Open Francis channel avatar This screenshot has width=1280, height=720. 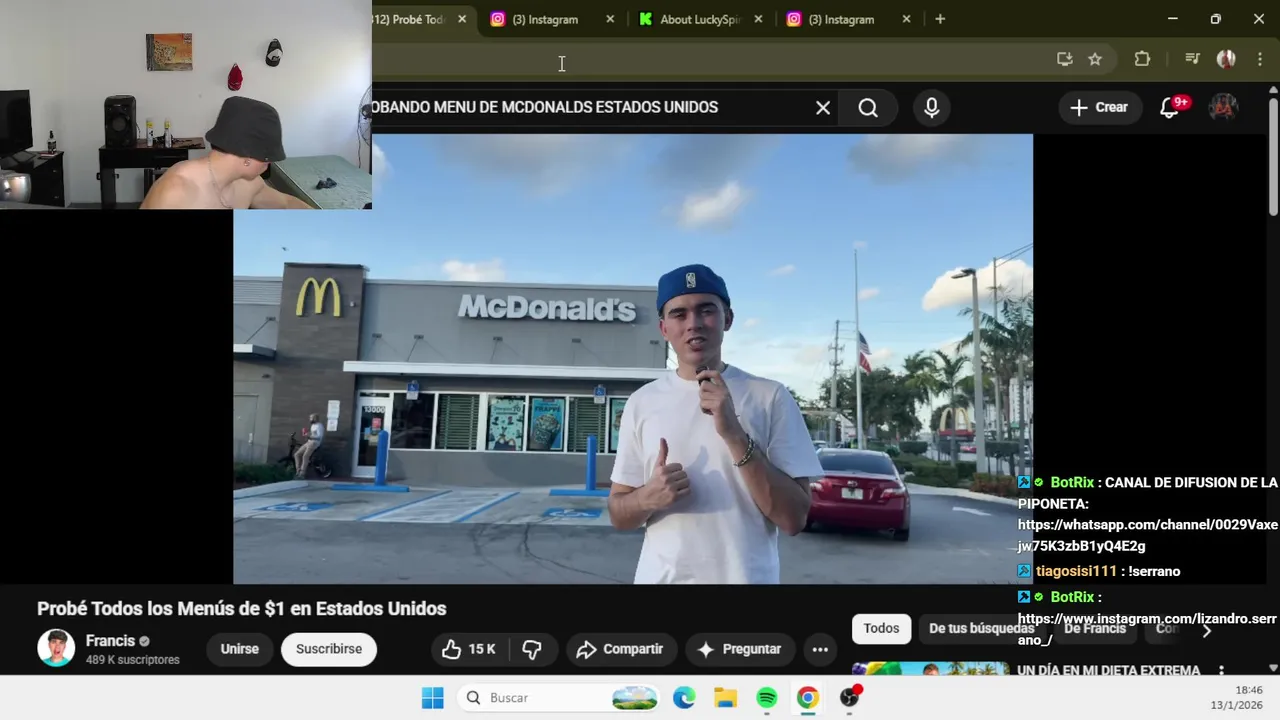56,648
